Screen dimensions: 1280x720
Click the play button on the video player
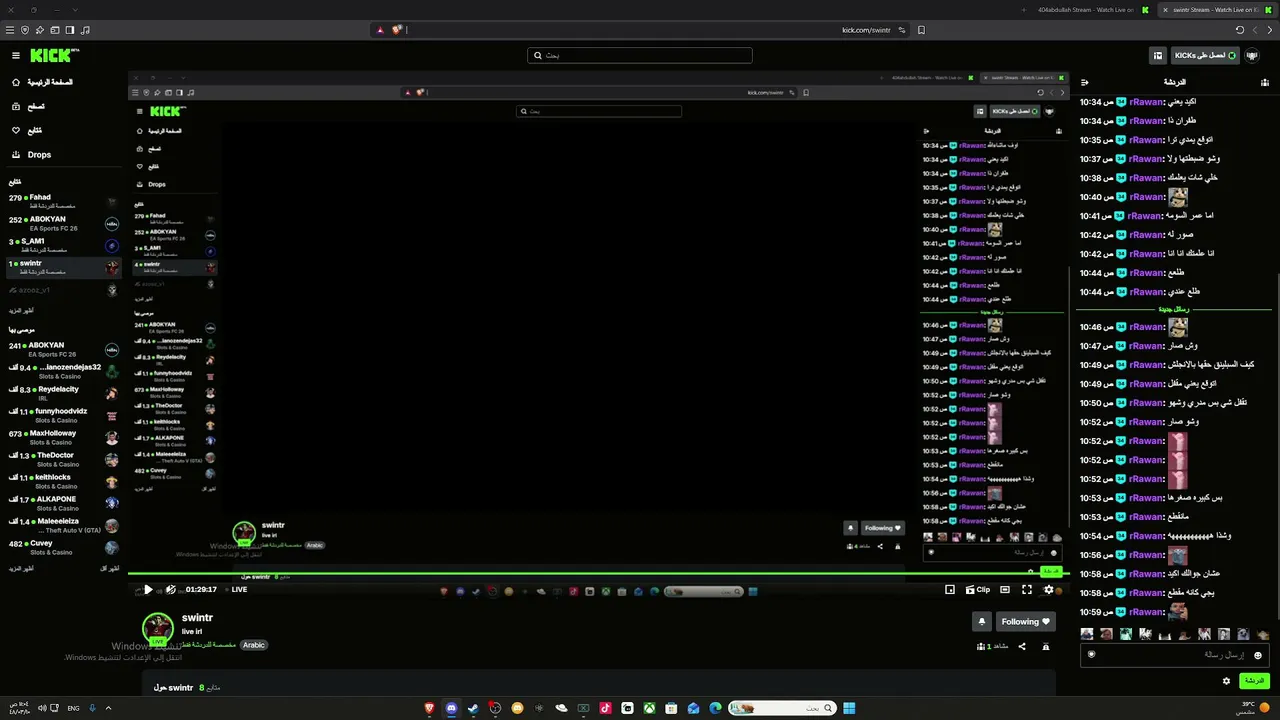coord(148,590)
